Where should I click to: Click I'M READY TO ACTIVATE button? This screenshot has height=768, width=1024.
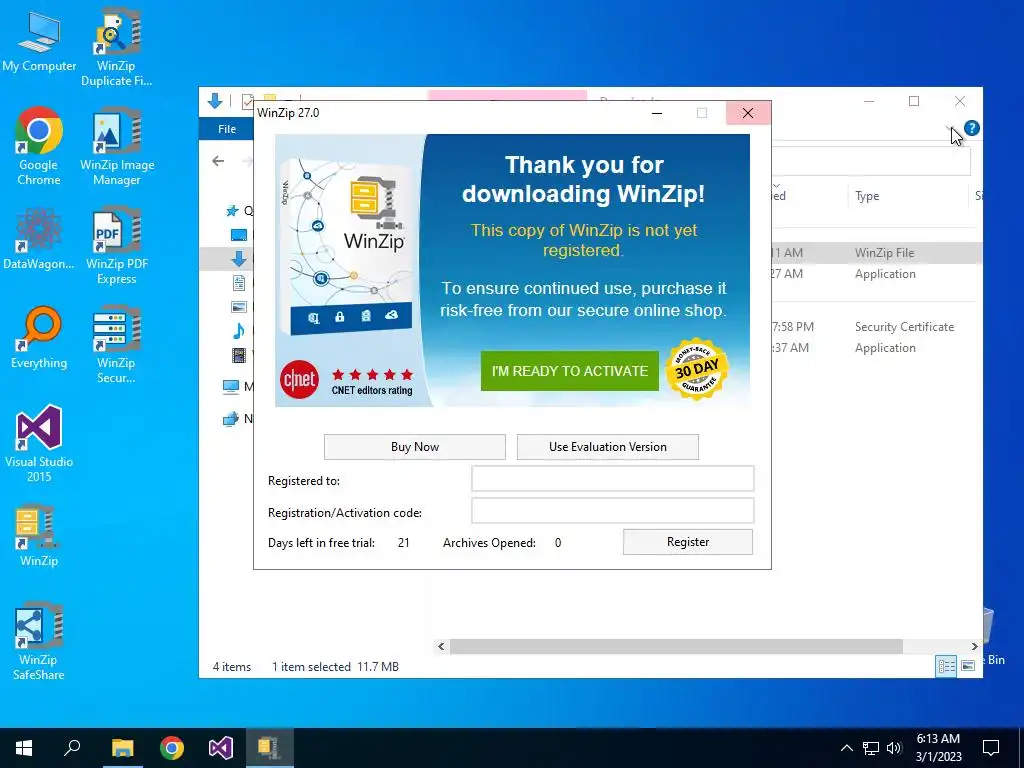[569, 371]
